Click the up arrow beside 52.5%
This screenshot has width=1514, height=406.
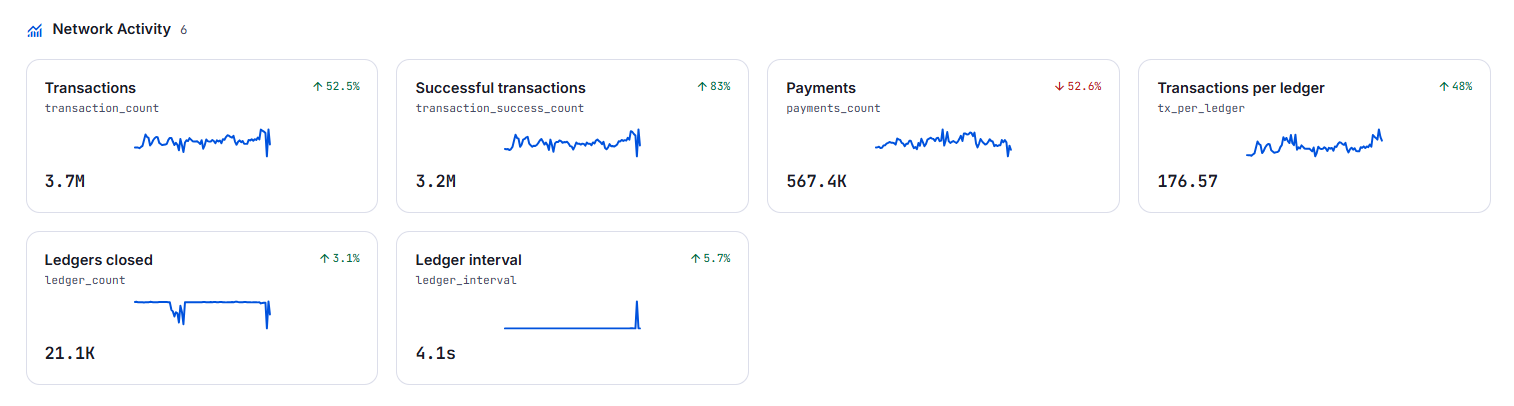(318, 87)
